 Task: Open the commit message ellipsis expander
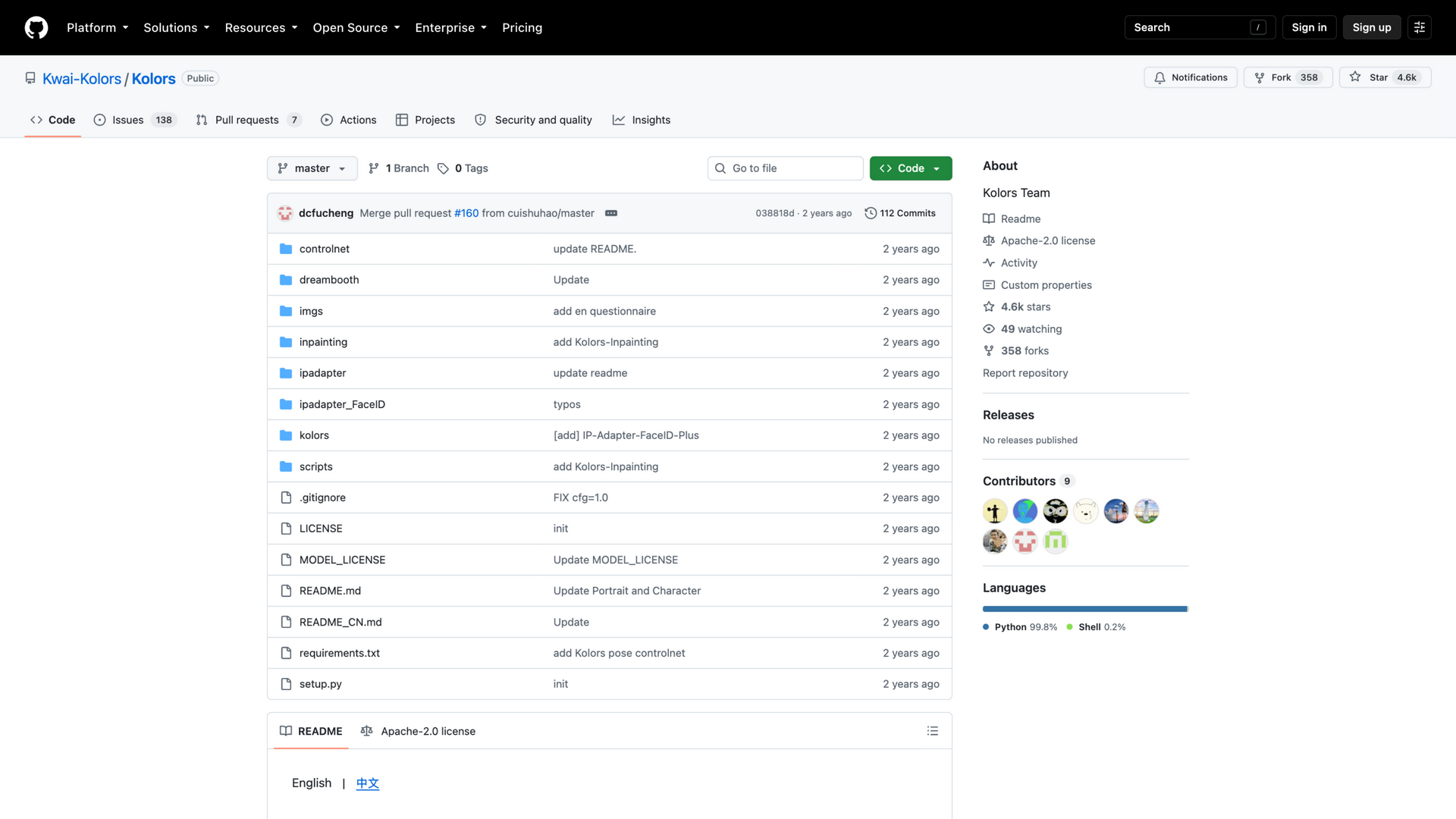tap(611, 213)
